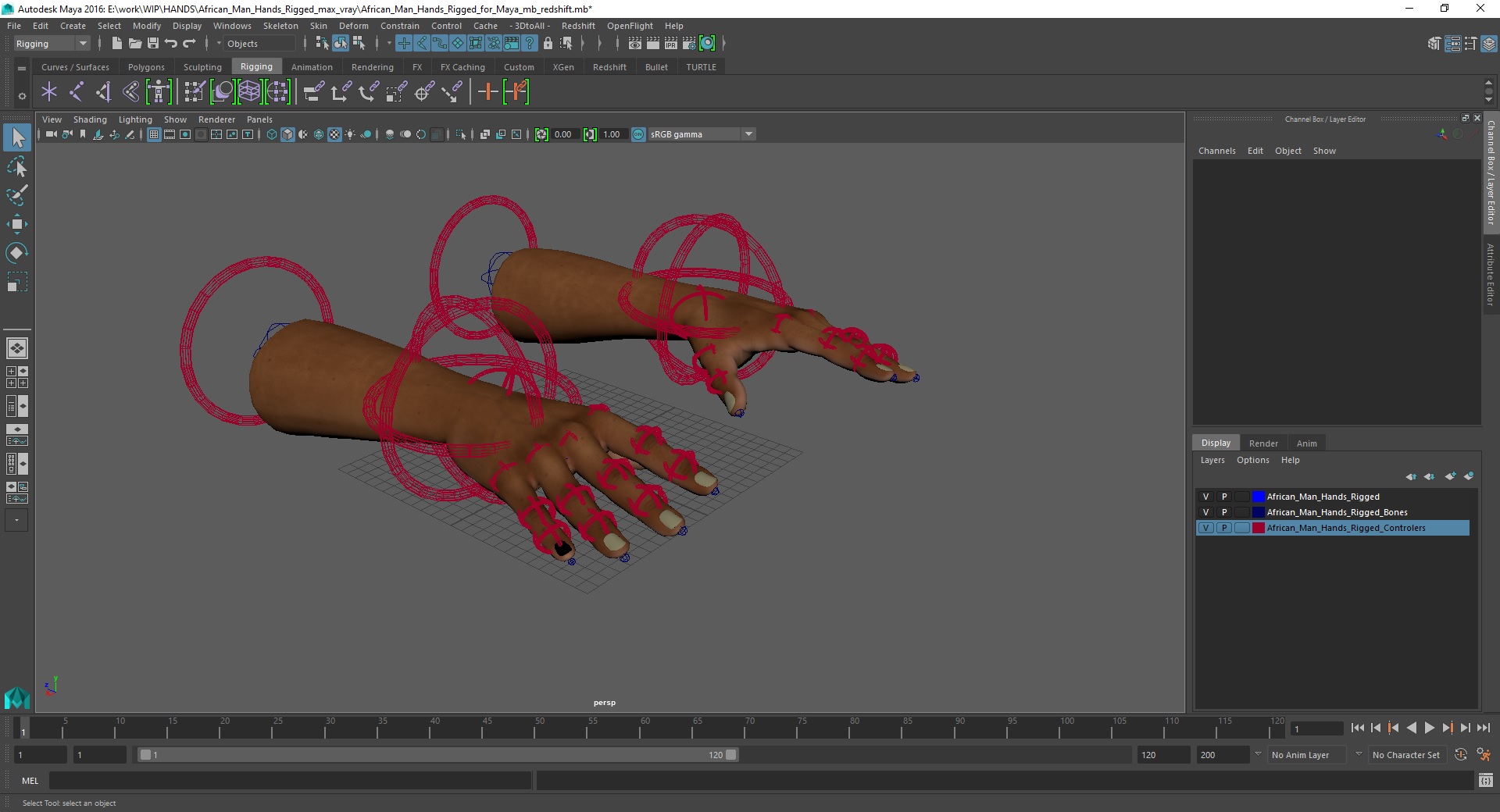Go to start of playback range

pyautogui.click(x=1358, y=728)
